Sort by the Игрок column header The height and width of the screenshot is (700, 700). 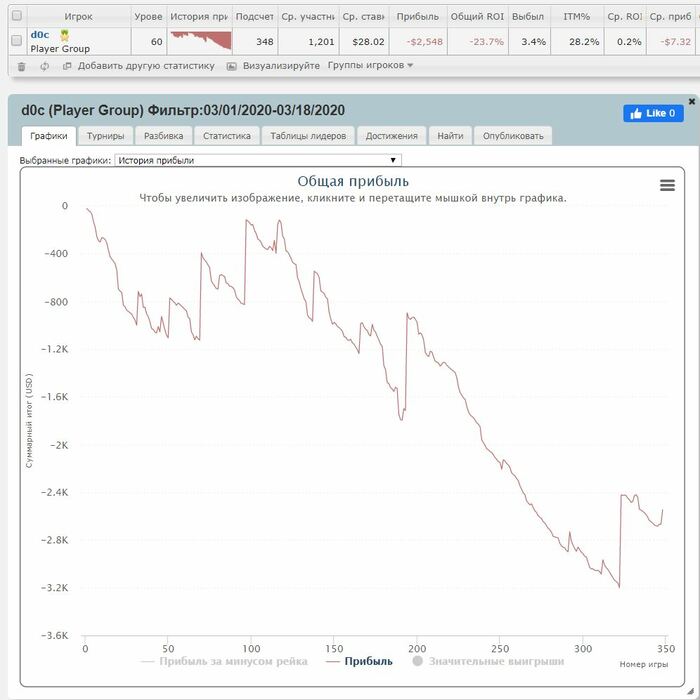[79, 17]
